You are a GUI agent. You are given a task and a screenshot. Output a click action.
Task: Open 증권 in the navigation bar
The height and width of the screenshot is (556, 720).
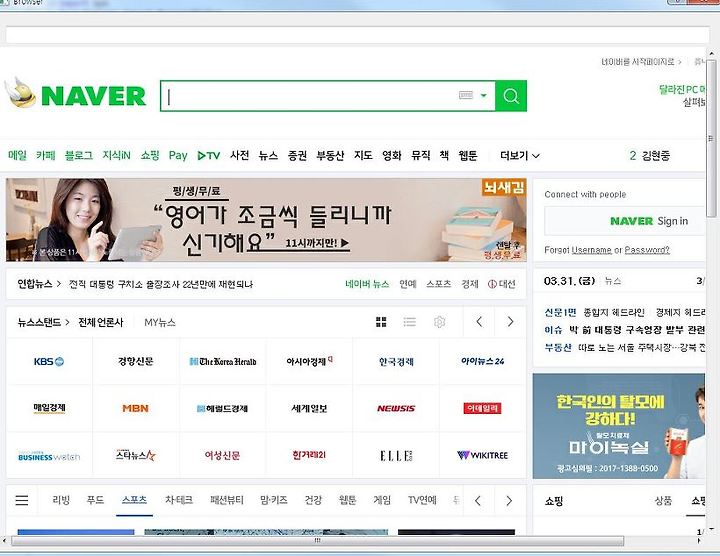(x=297, y=156)
